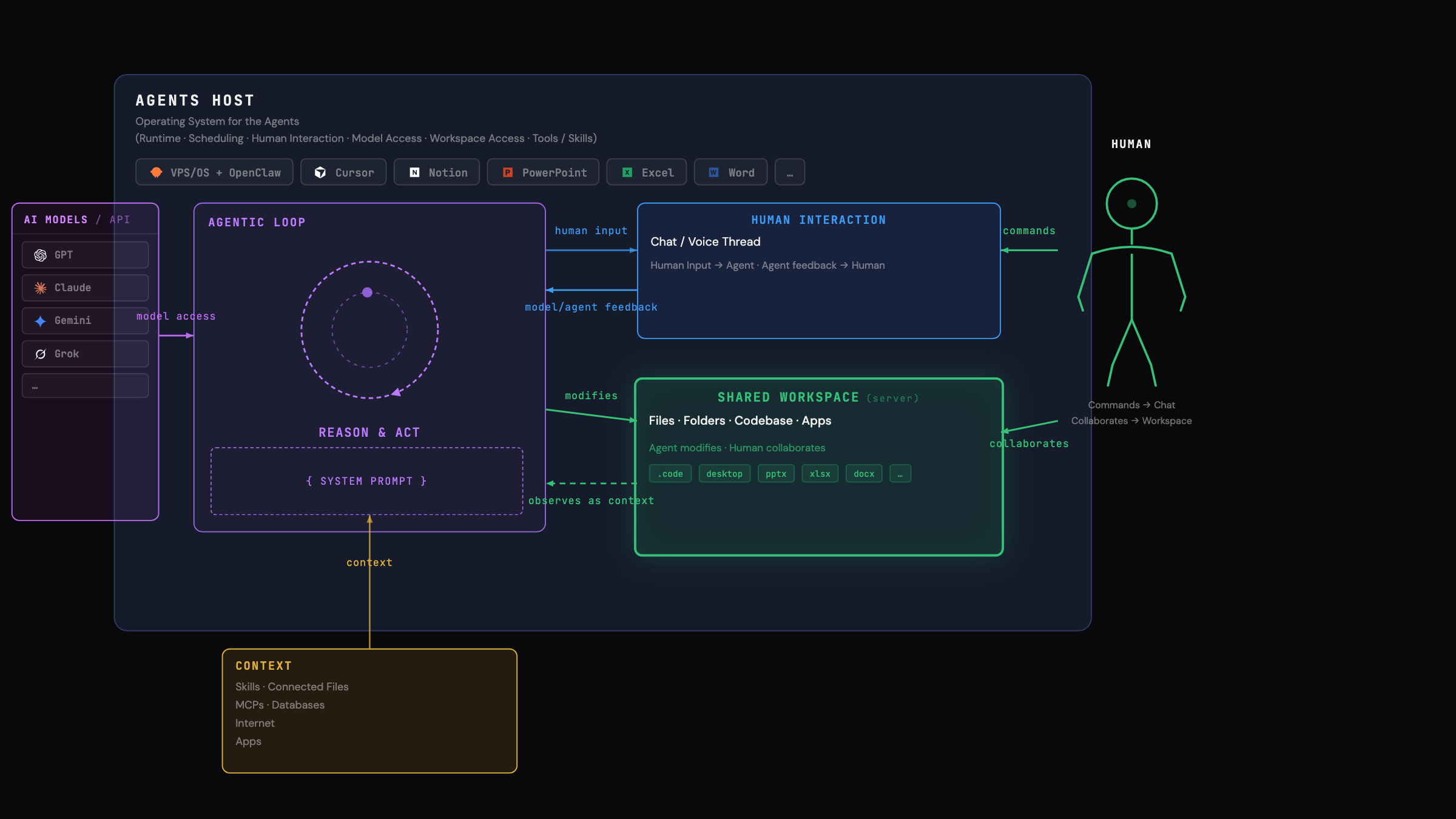Click the Commands → Chat caption

pos(1131,405)
